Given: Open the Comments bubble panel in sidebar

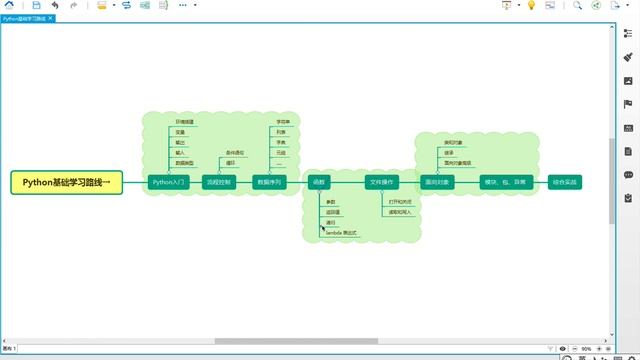Looking at the screenshot, I should (628, 175).
